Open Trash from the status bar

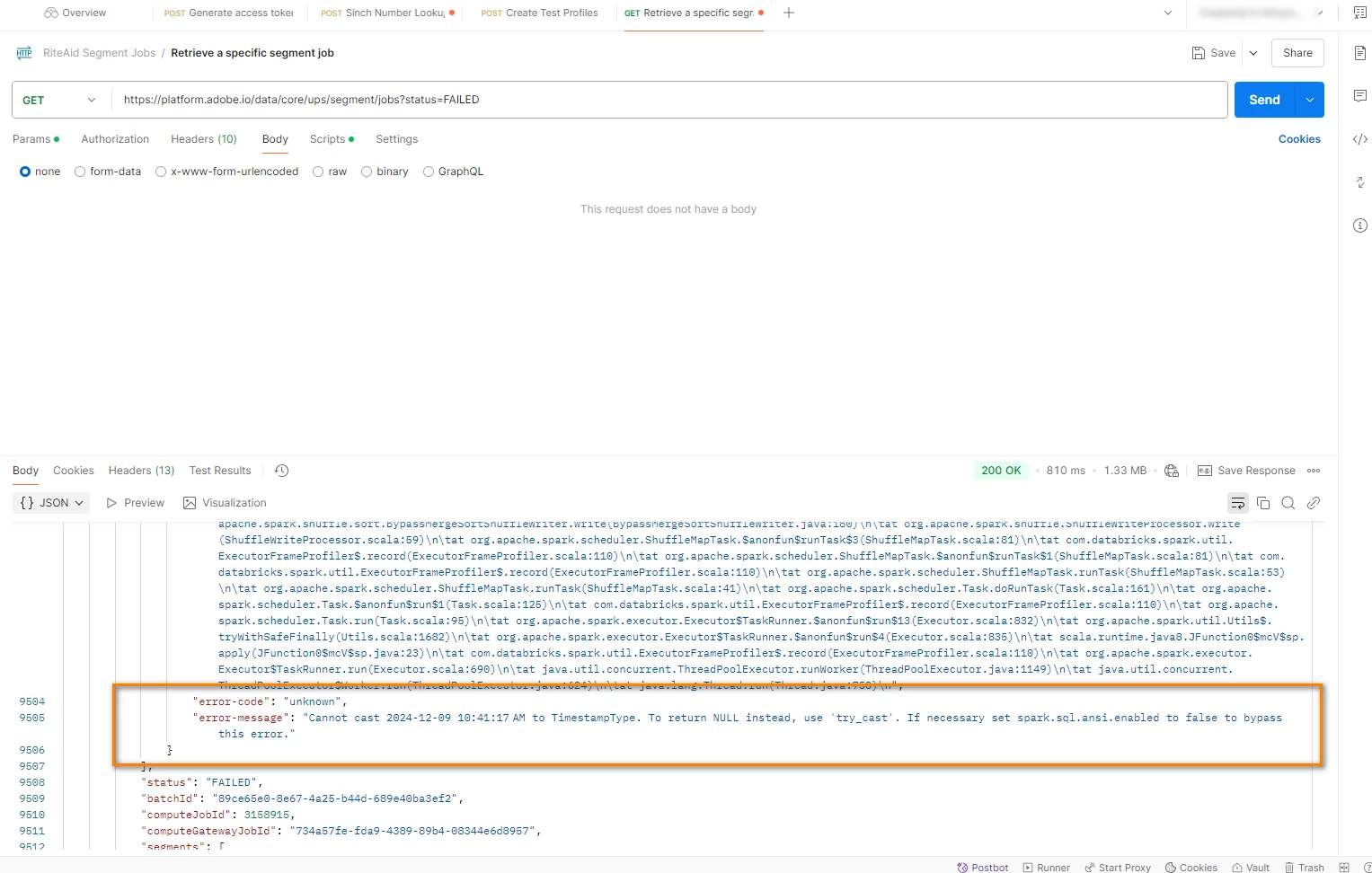(1305, 868)
